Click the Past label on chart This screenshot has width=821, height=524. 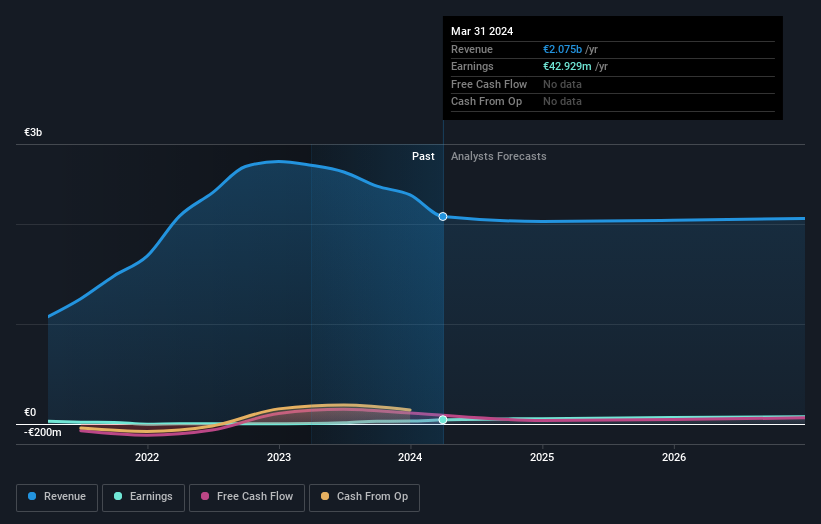[x=423, y=157]
